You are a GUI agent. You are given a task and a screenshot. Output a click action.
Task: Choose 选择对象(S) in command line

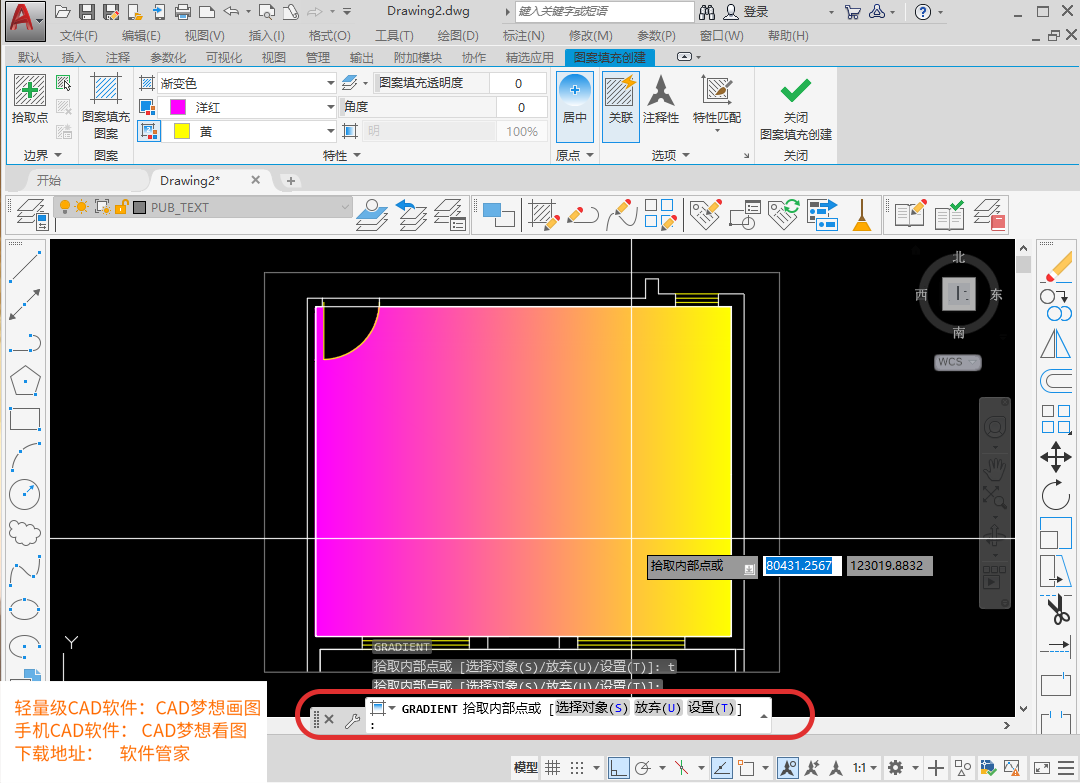[x=592, y=707]
